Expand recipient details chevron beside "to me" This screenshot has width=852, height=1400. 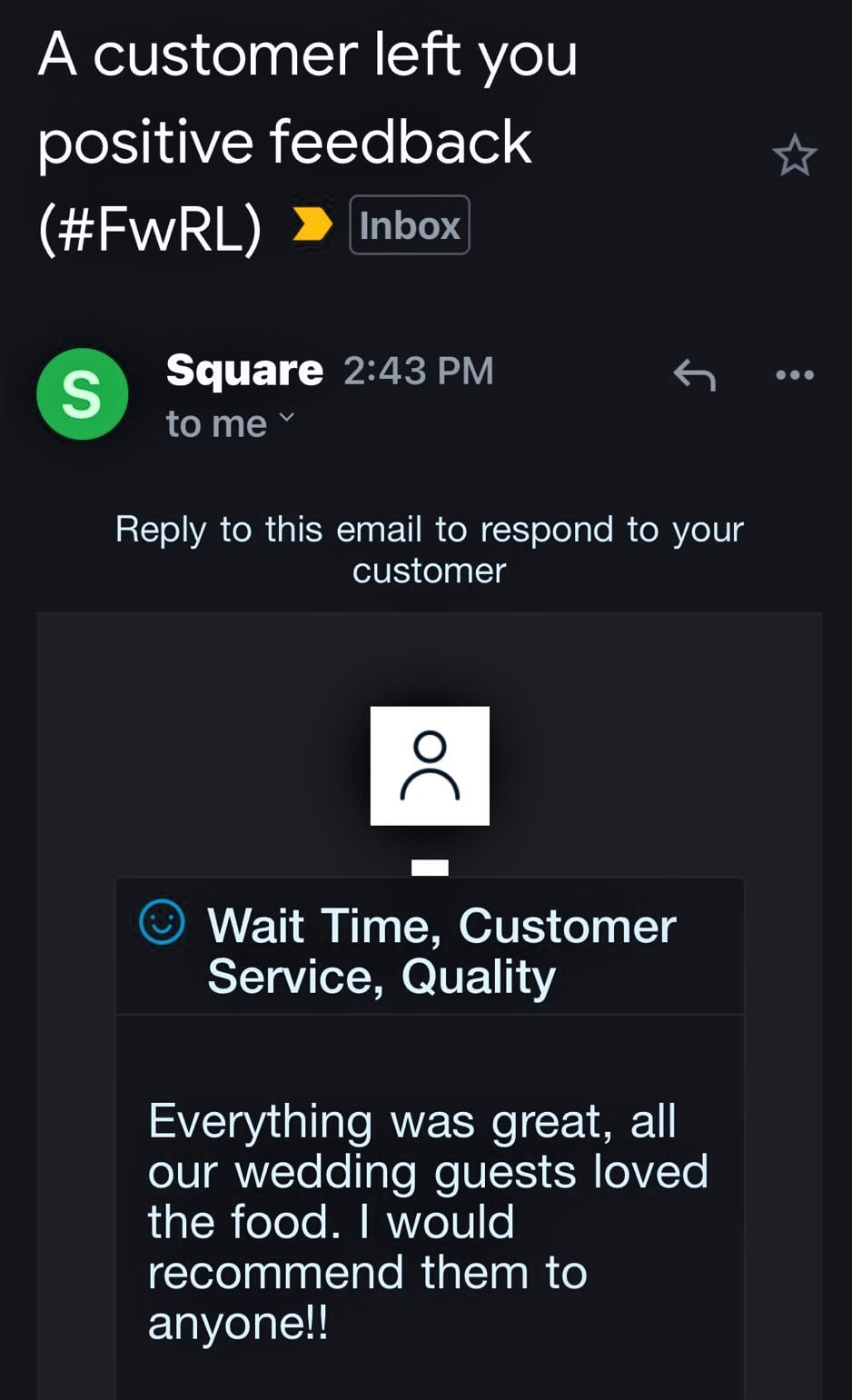click(287, 418)
